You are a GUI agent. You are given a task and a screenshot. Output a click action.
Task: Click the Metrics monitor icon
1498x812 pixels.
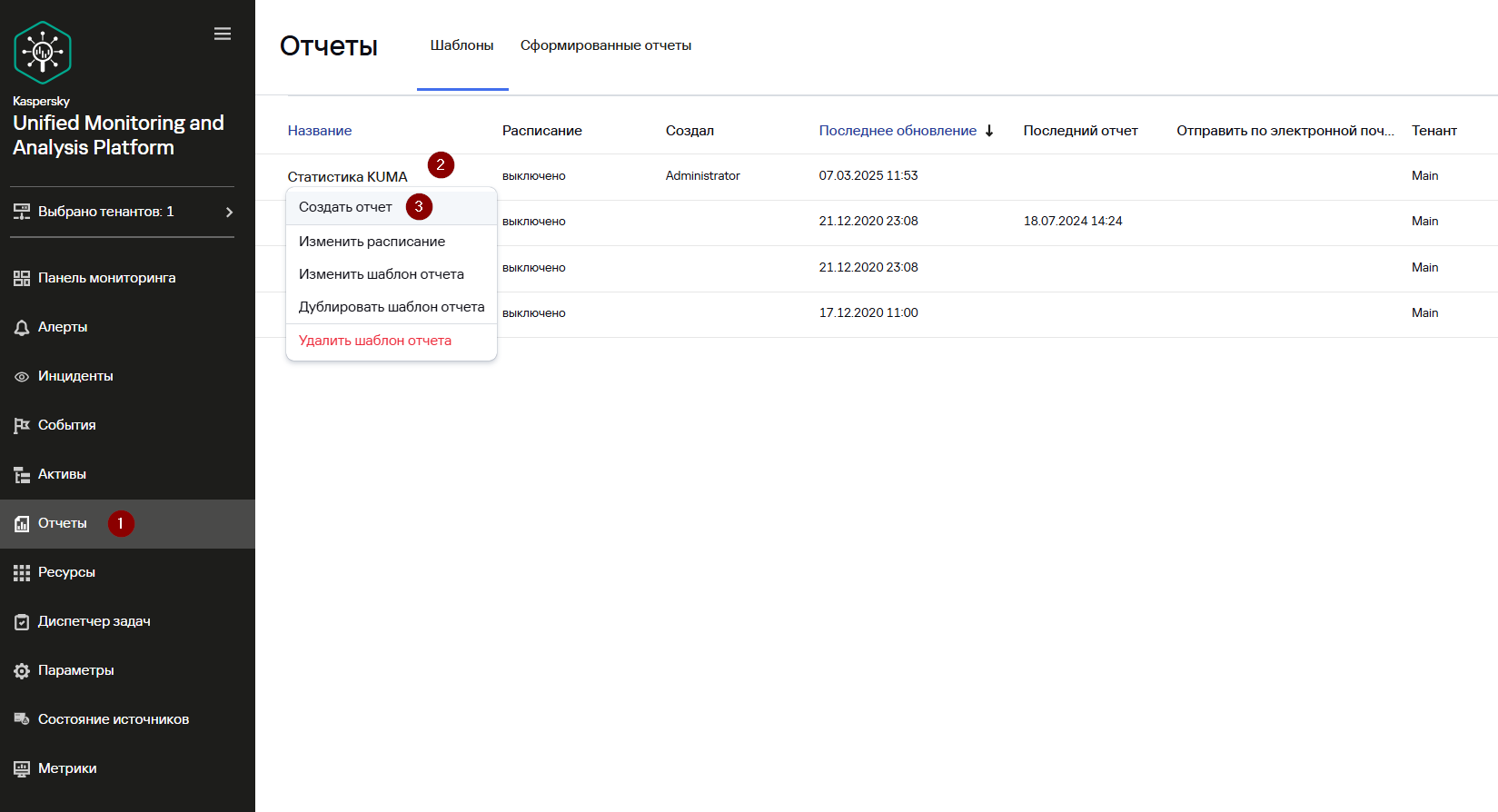pyautogui.click(x=22, y=769)
